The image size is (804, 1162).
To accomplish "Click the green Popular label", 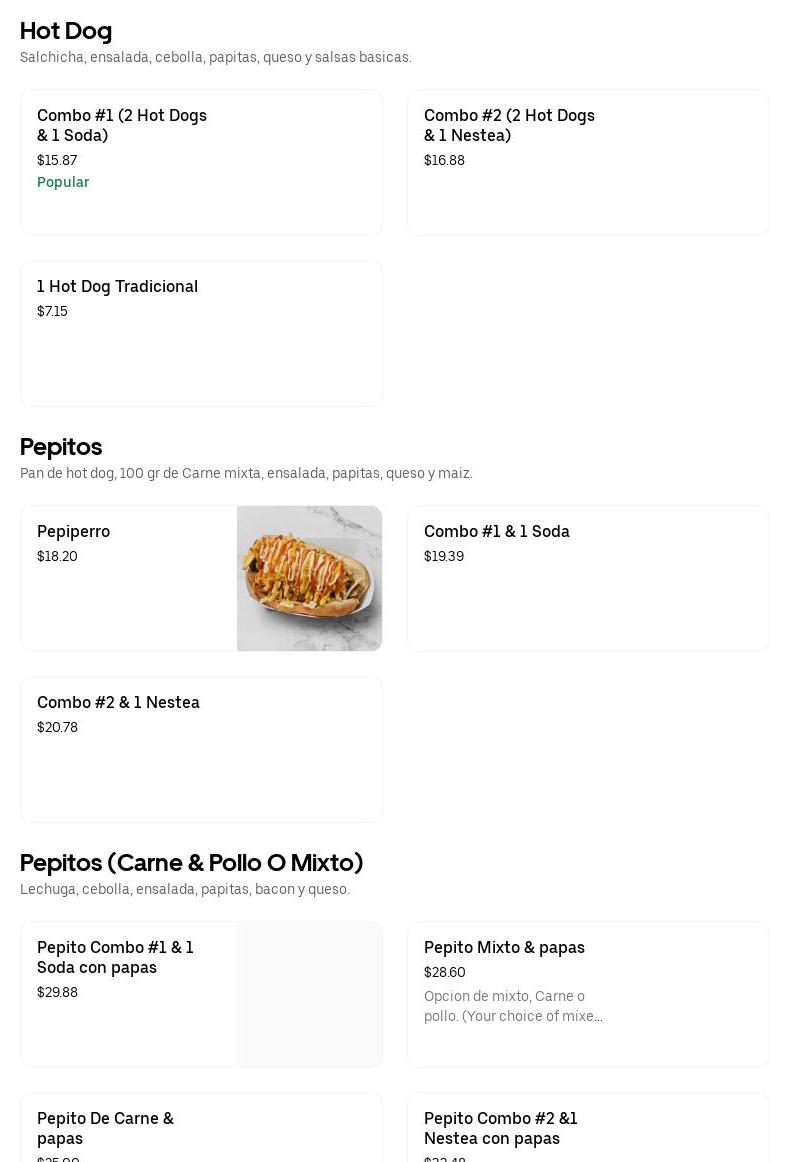I will pyautogui.click(x=63, y=182).
